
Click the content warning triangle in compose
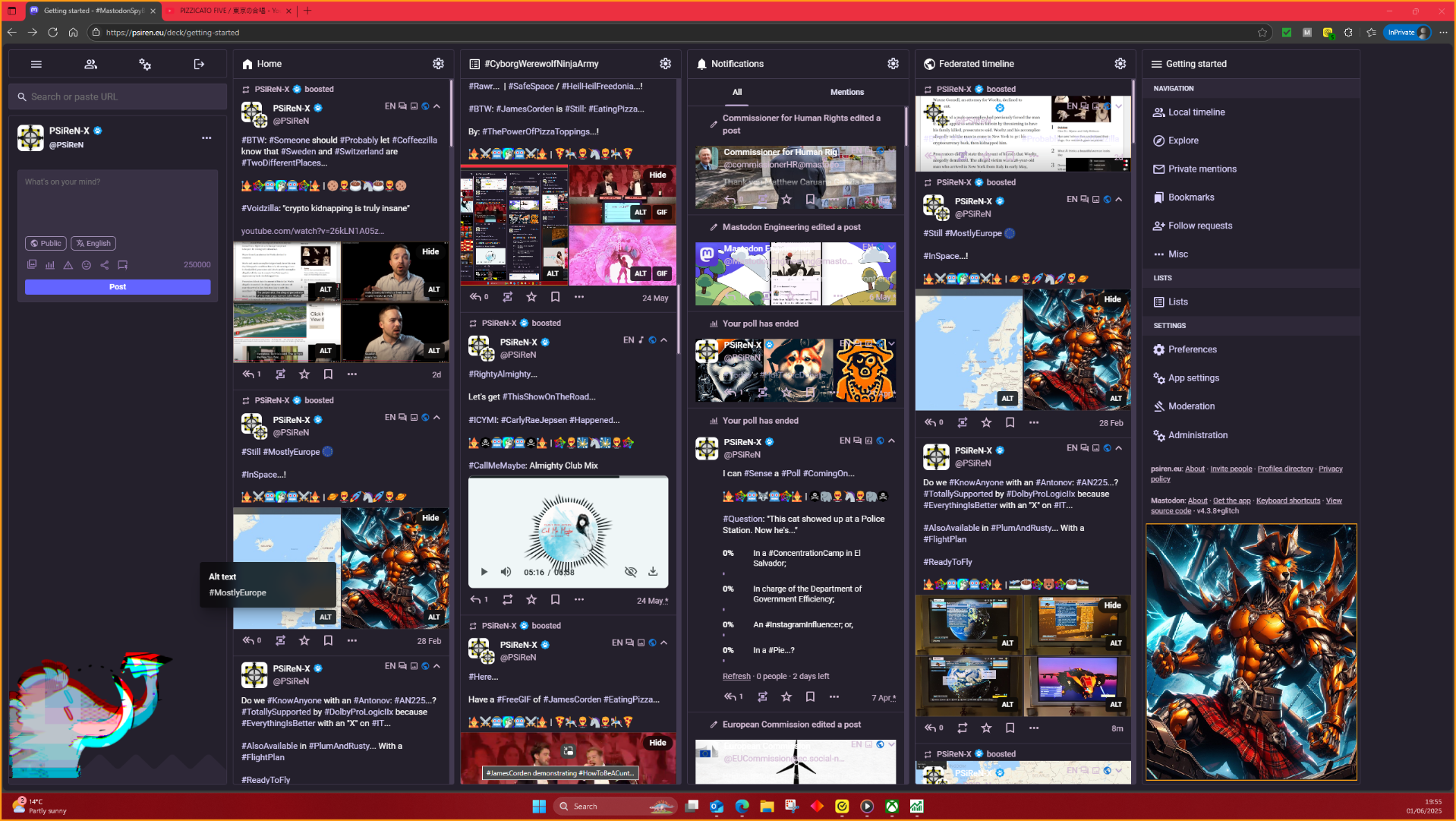point(68,265)
